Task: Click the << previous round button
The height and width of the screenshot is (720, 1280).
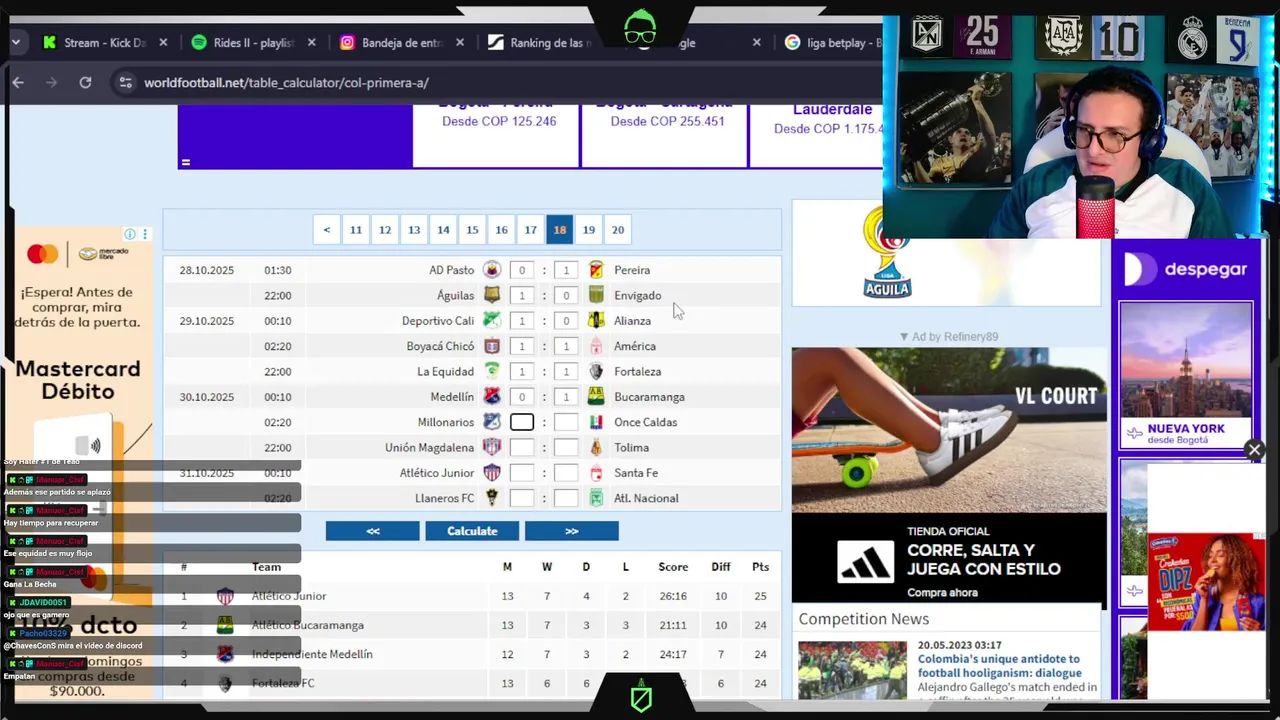Action: point(372,531)
